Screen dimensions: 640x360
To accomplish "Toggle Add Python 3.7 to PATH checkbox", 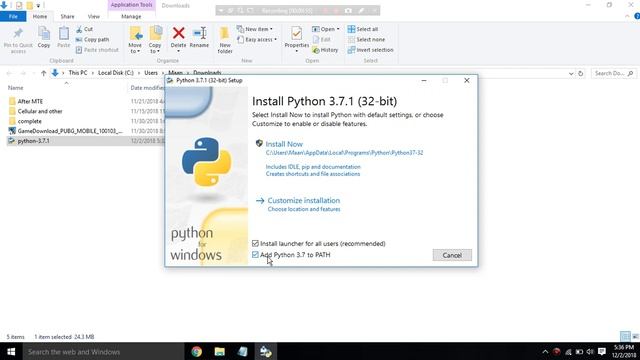I will 256,255.
